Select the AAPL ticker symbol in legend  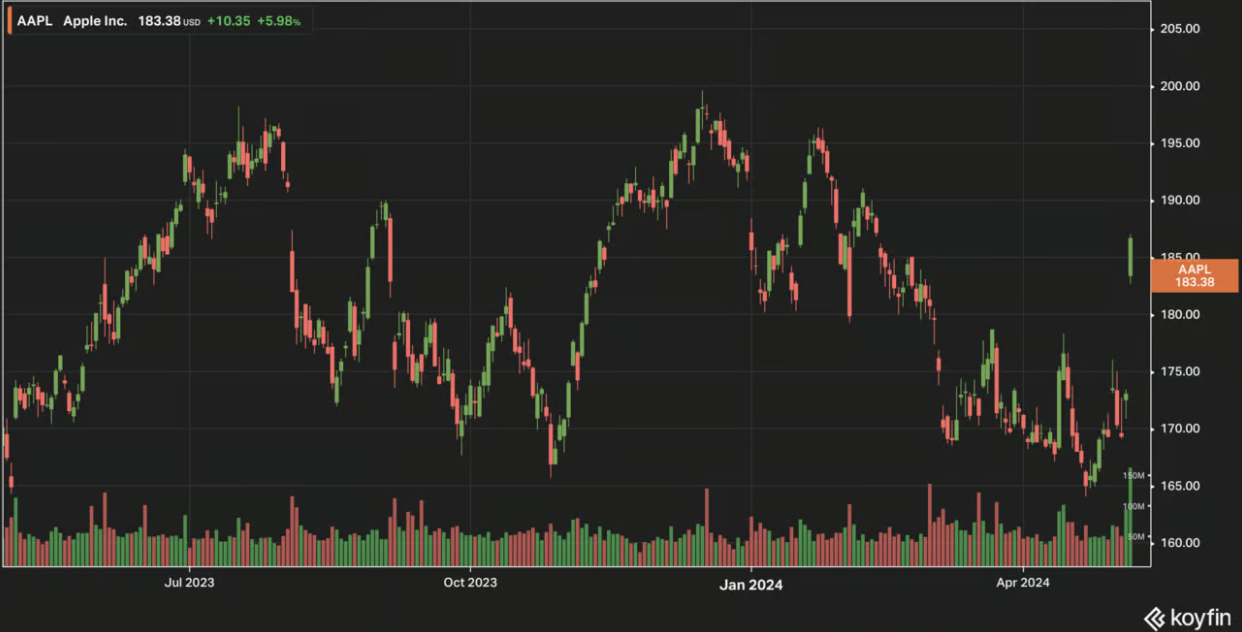[x=35, y=21]
